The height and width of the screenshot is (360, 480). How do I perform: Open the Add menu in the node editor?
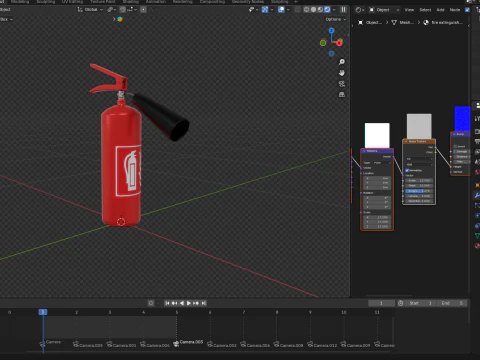440,10
